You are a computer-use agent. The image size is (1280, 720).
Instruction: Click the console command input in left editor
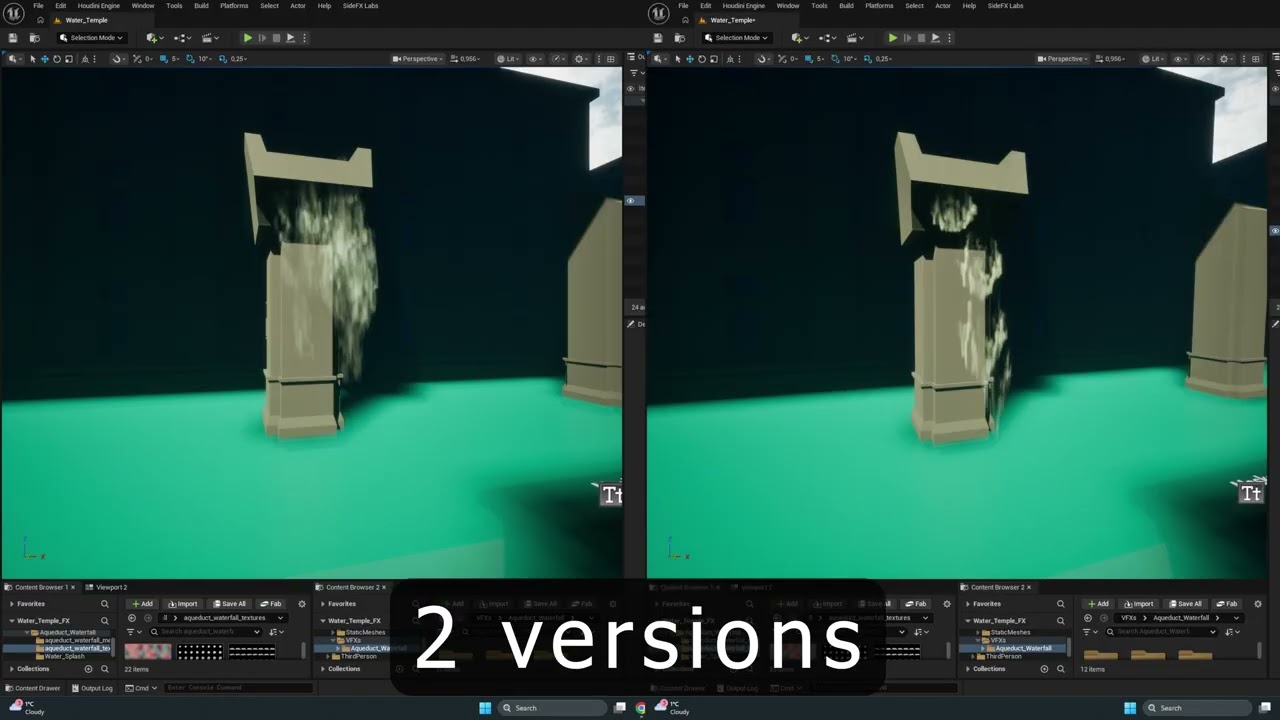coord(239,688)
